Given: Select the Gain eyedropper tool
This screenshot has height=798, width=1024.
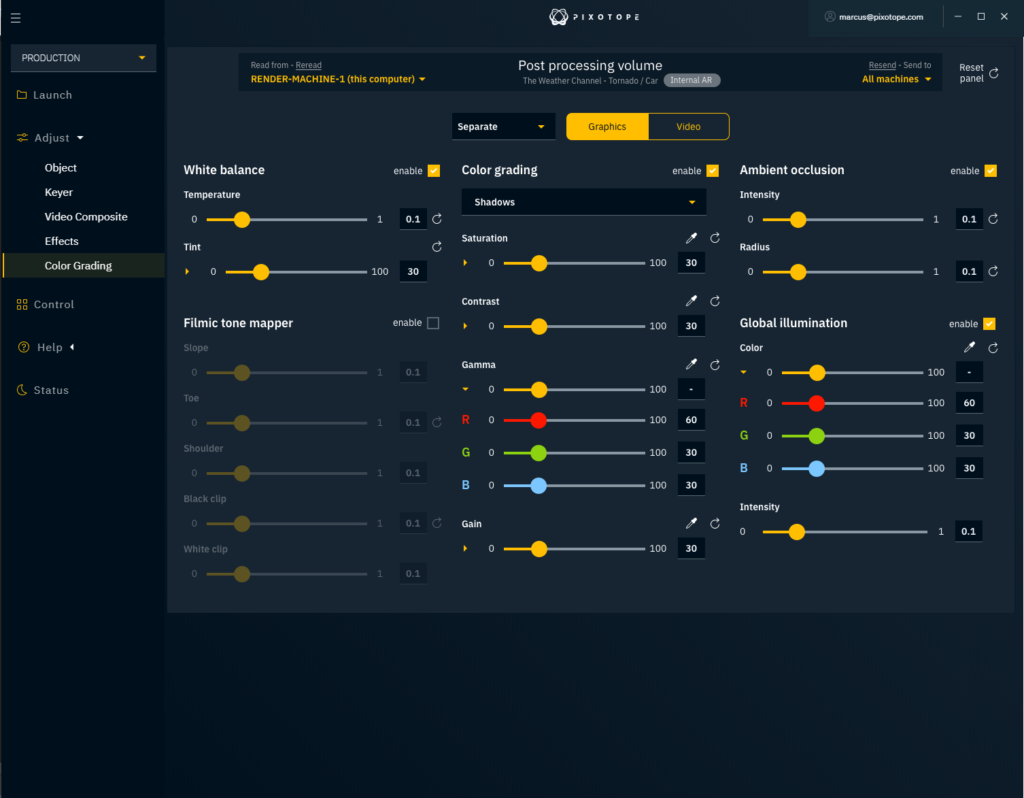Looking at the screenshot, I should point(690,523).
